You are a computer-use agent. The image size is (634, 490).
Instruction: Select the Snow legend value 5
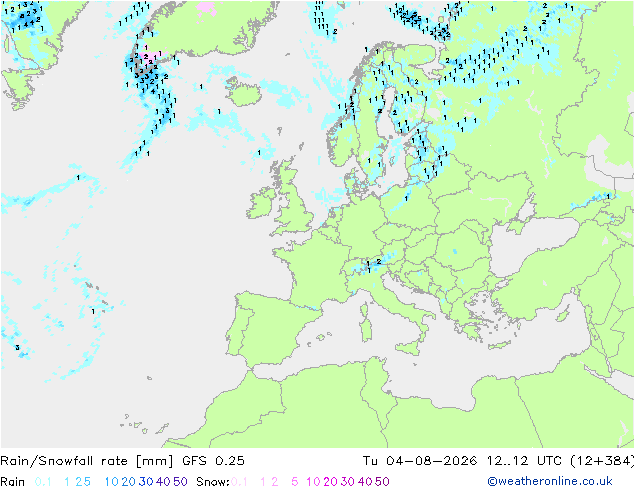pos(295,482)
